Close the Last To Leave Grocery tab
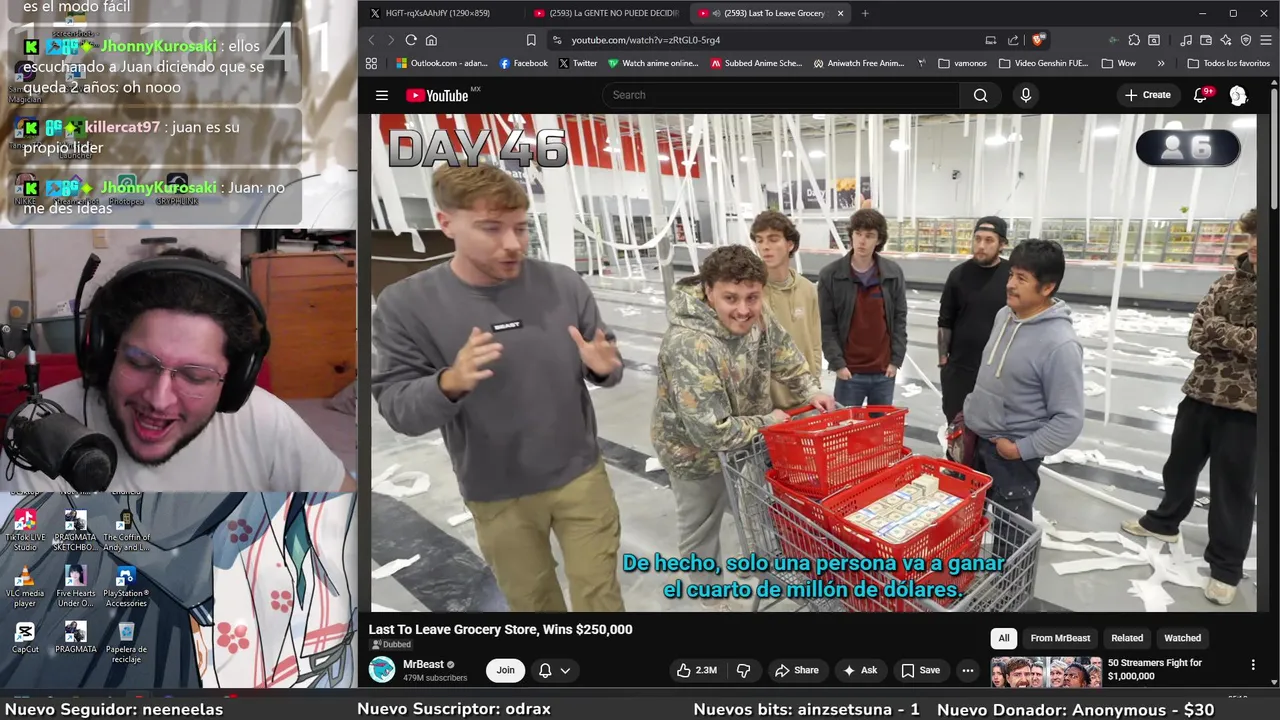Image resolution: width=1280 pixels, height=720 pixels. (x=840, y=13)
